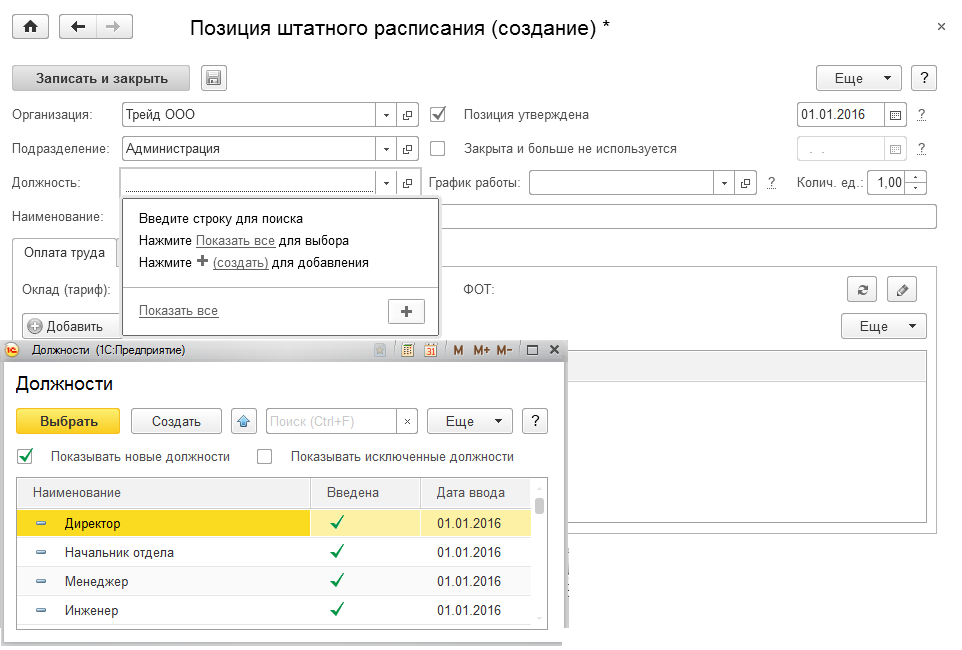
Task: Click the Home icon button
Action: 30,28
